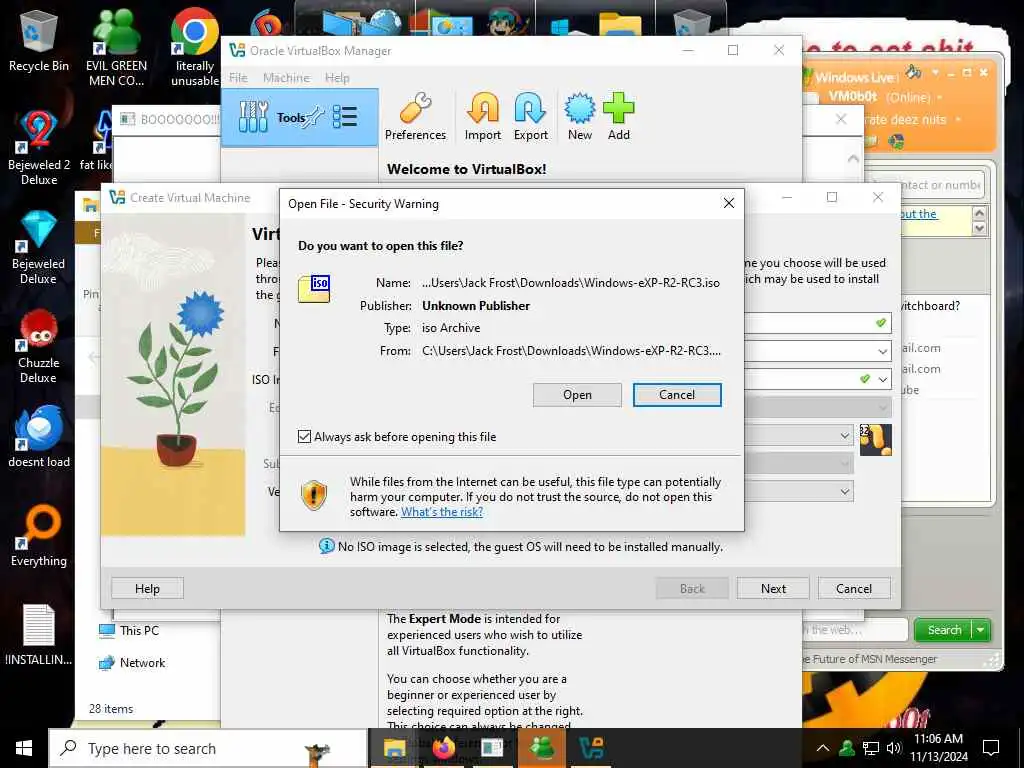Viewport: 1024px width, 768px height.
Task: Click the 'What's the risk?' link
Action: [x=442, y=512]
